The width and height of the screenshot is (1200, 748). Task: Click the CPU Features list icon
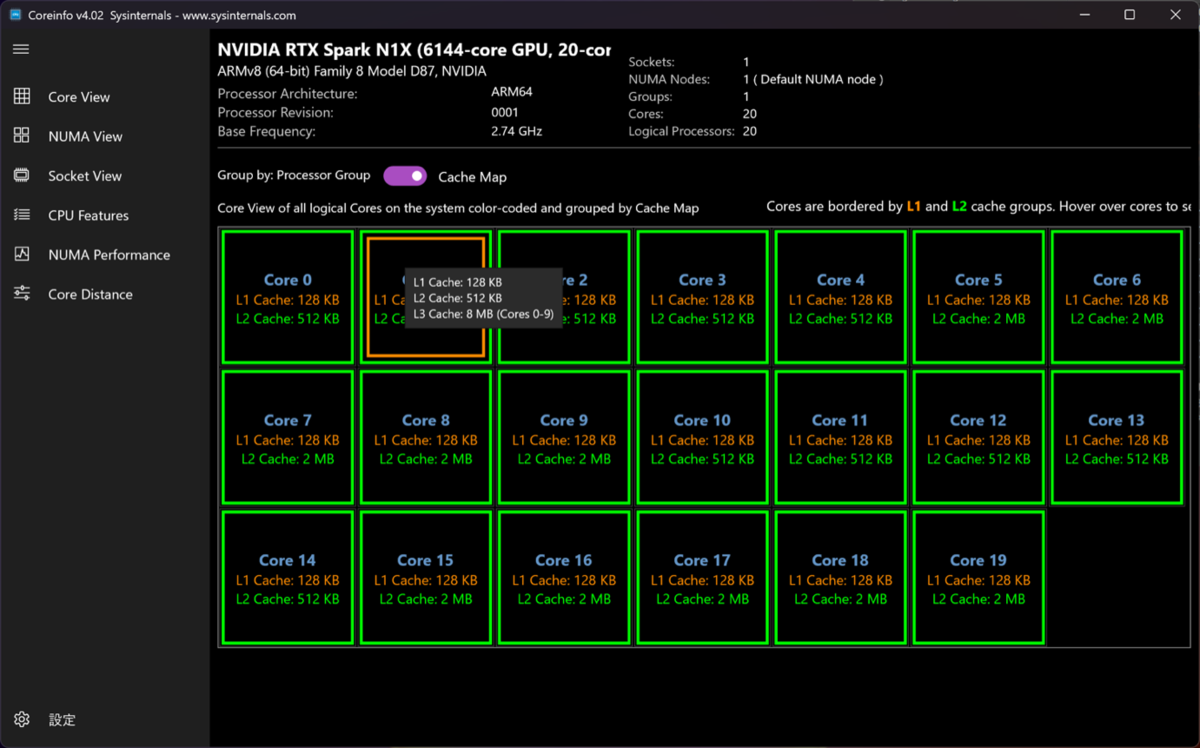point(21,215)
